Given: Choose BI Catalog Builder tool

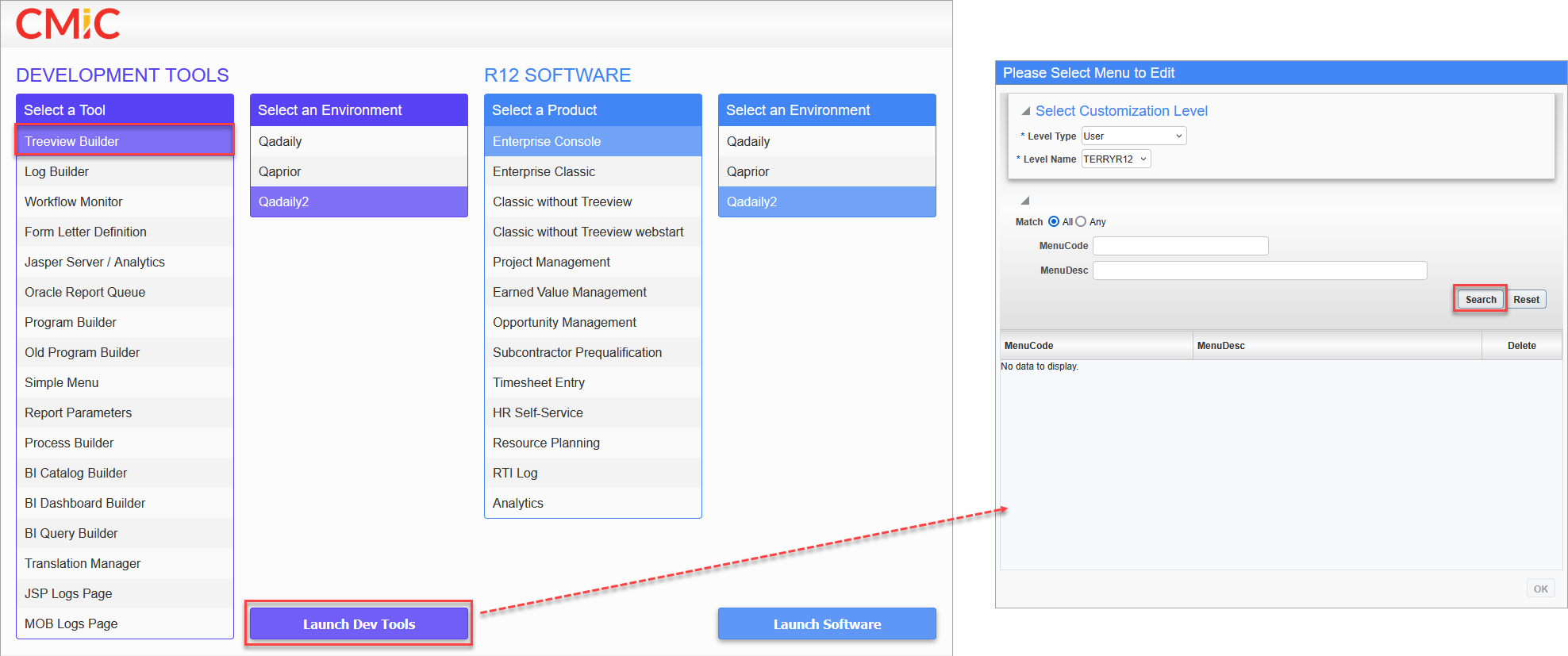Looking at the screenshot, I should click(x=125, y=473).
